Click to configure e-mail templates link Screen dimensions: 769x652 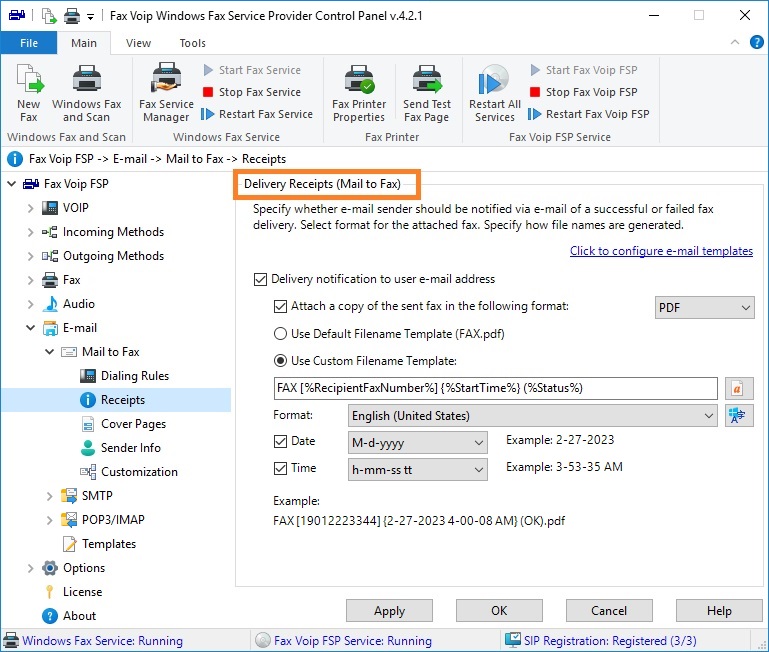tap(661, 251)
